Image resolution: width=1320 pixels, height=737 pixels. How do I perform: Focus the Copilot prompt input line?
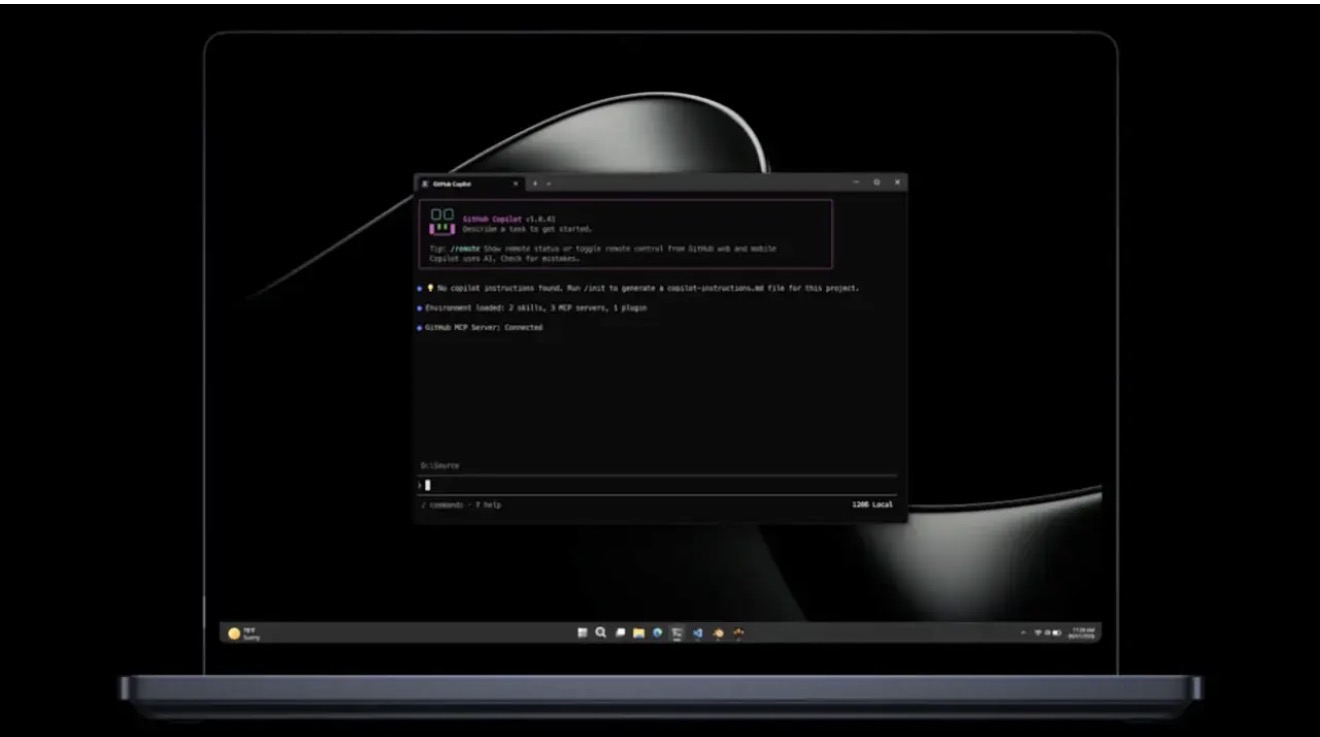click(658, 485)
